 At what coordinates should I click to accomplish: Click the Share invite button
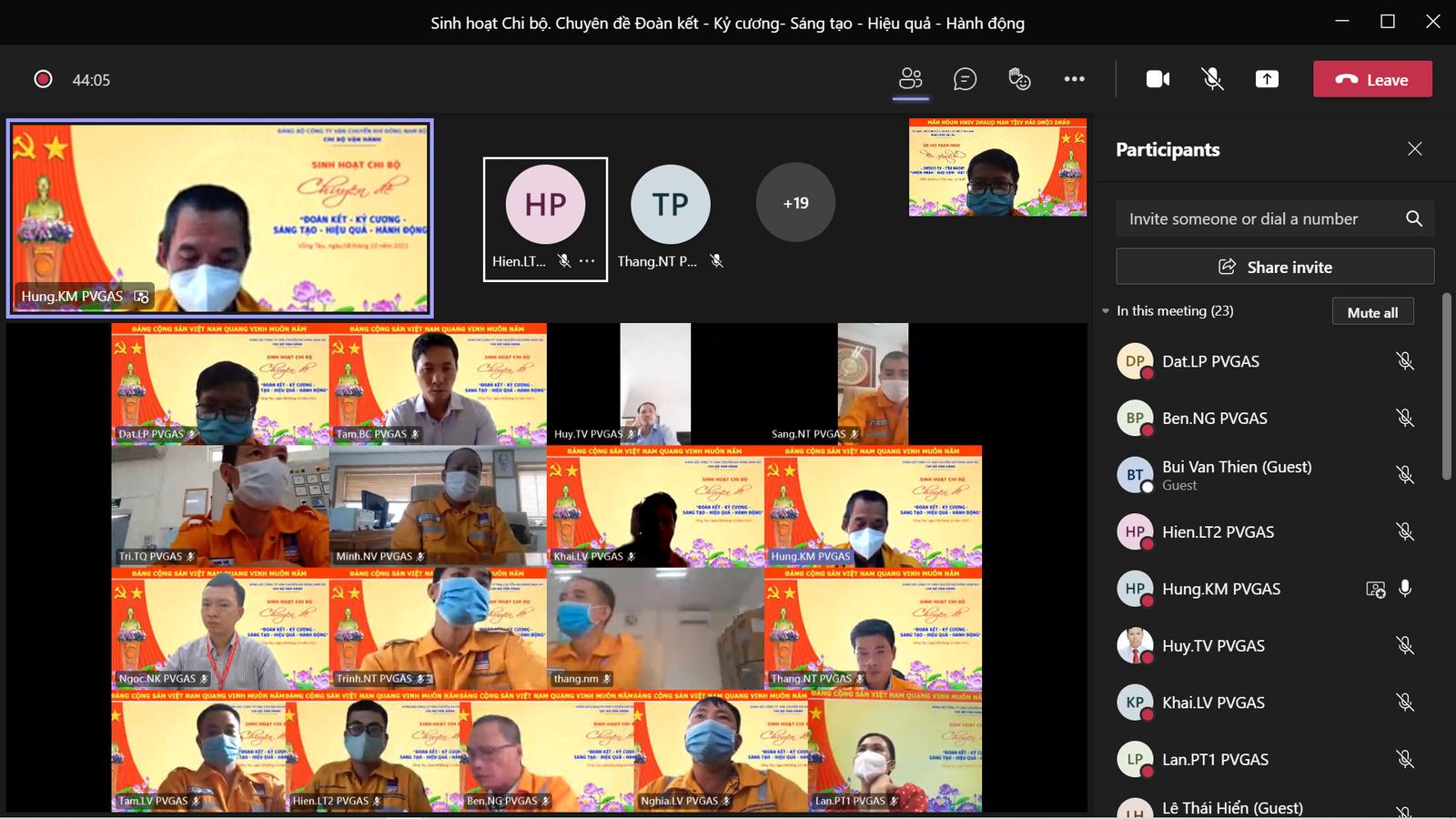click(1275, 267)
